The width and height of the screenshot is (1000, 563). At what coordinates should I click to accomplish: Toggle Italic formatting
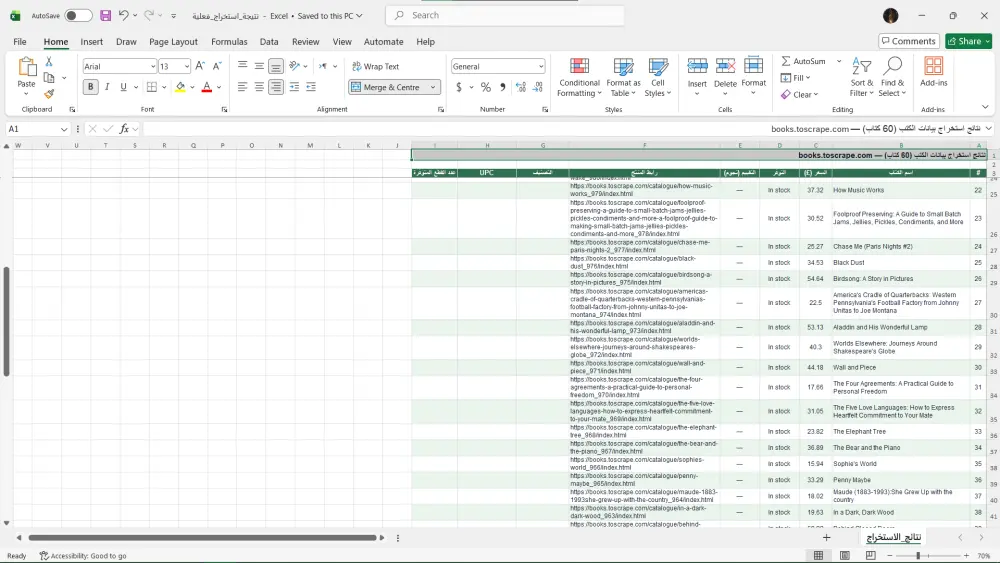pos(107,87)
